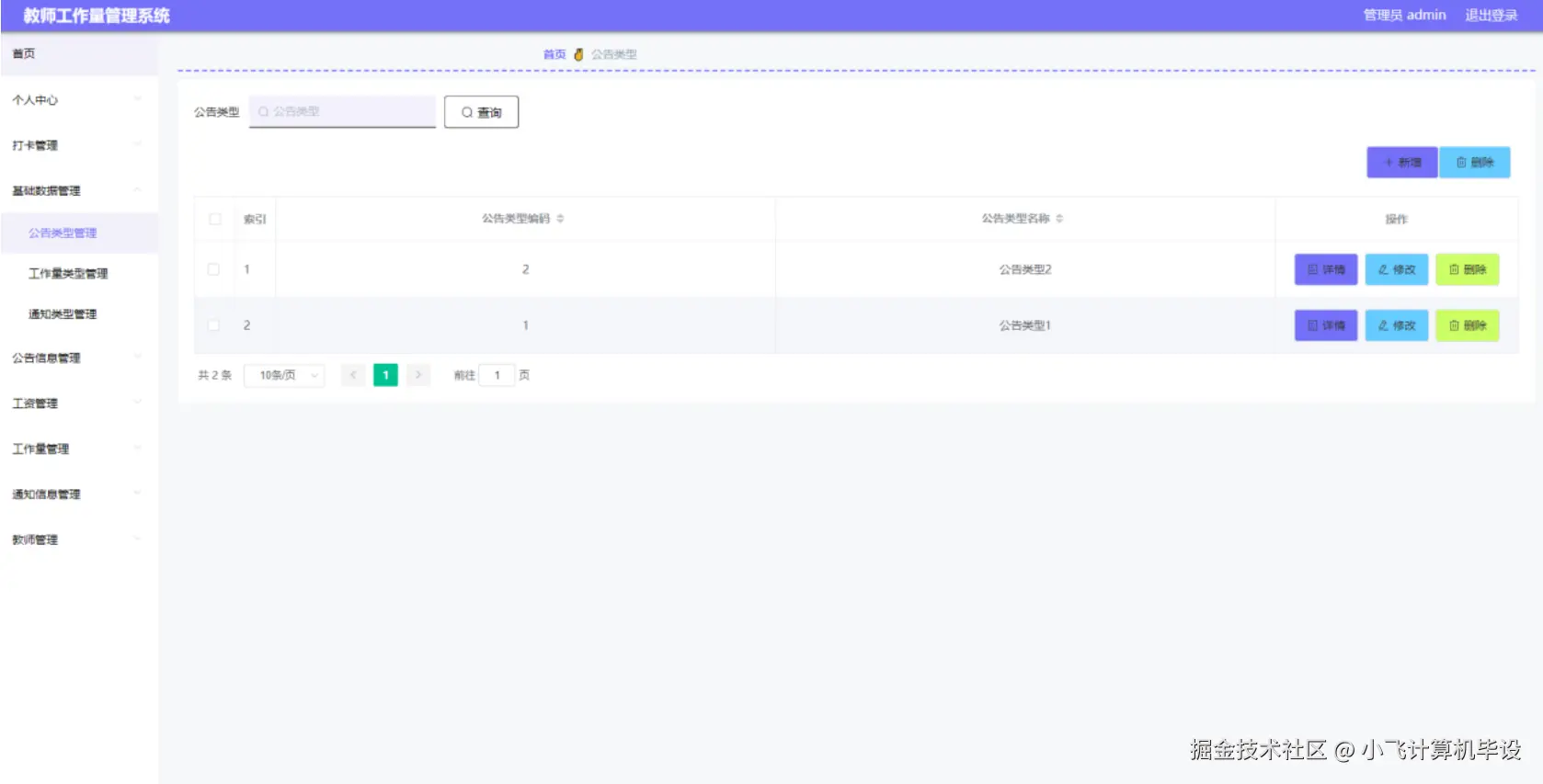
Task: Click the 共 2 条 total count text
Action: pyautogui.click(x=215, y=375)
